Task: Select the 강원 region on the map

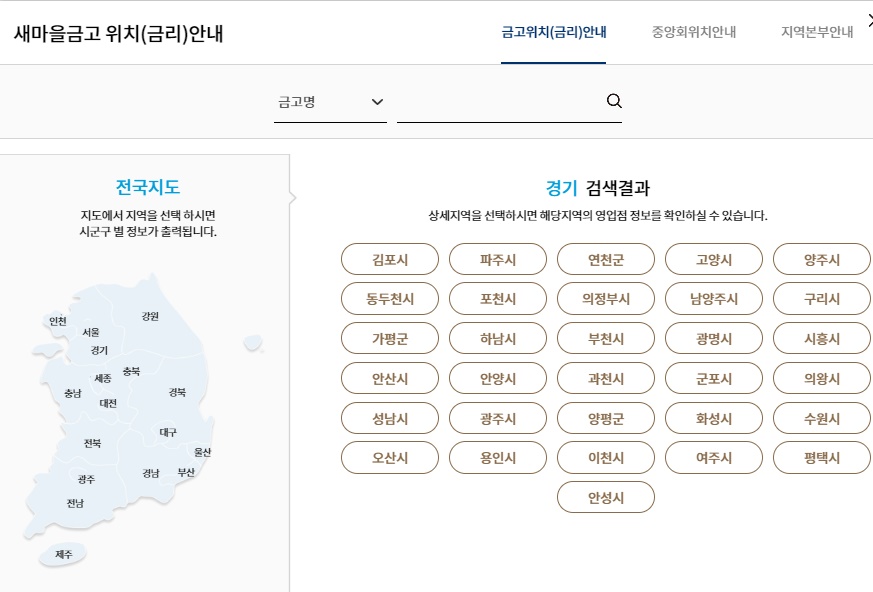Action: click(x=152, y=316)
